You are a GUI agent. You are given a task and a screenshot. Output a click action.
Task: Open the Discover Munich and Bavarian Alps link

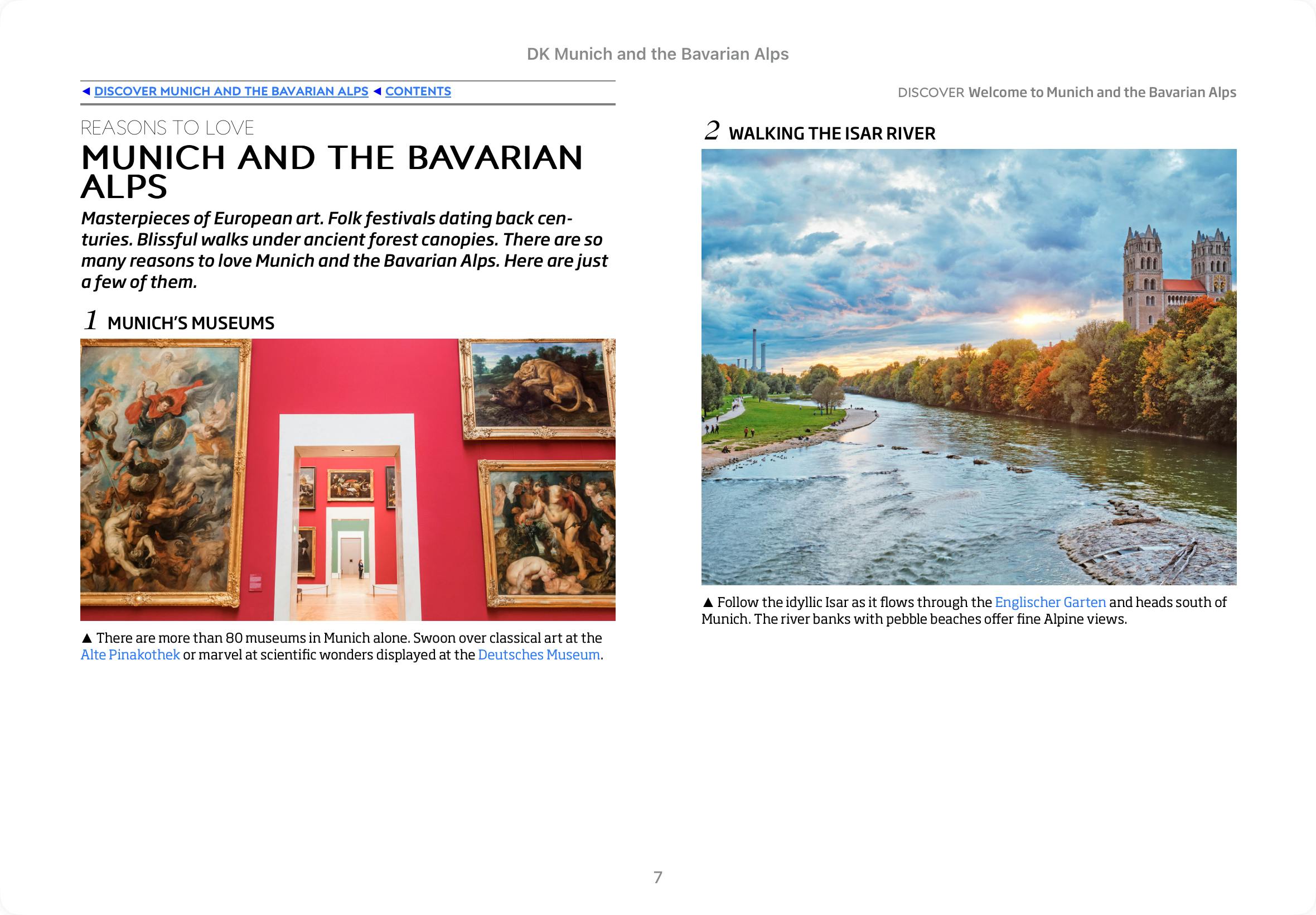coord(231,92)
